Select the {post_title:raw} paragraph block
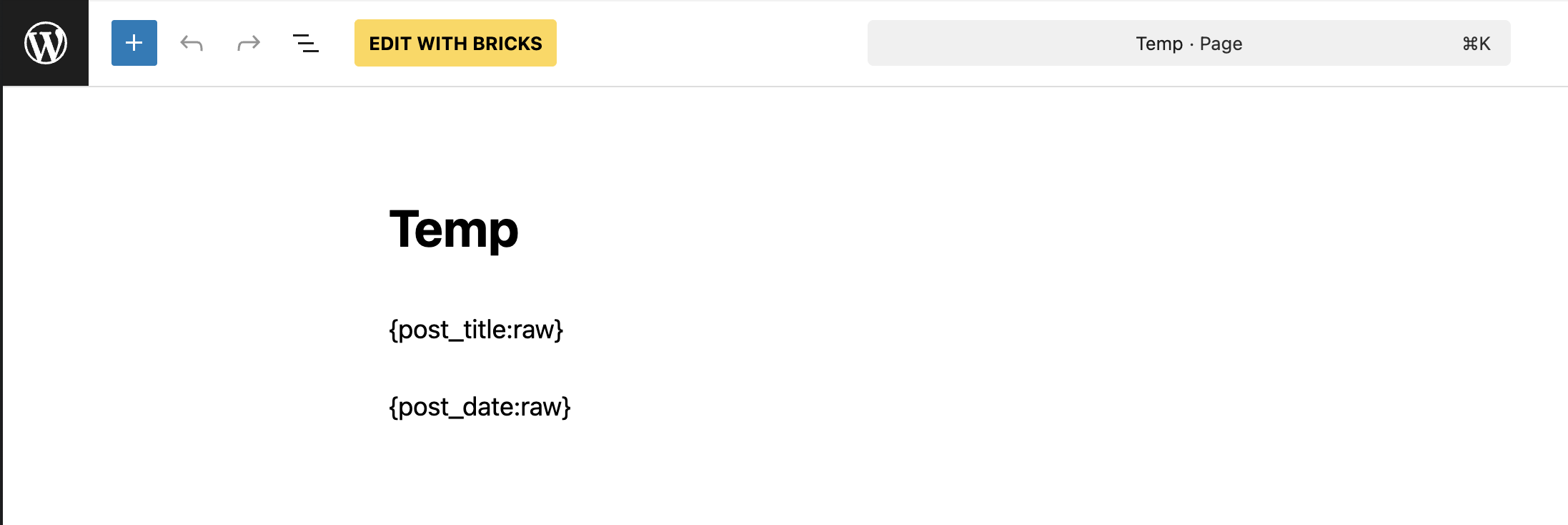Viewport: 1568px width, 525px height. coord(476,330)
